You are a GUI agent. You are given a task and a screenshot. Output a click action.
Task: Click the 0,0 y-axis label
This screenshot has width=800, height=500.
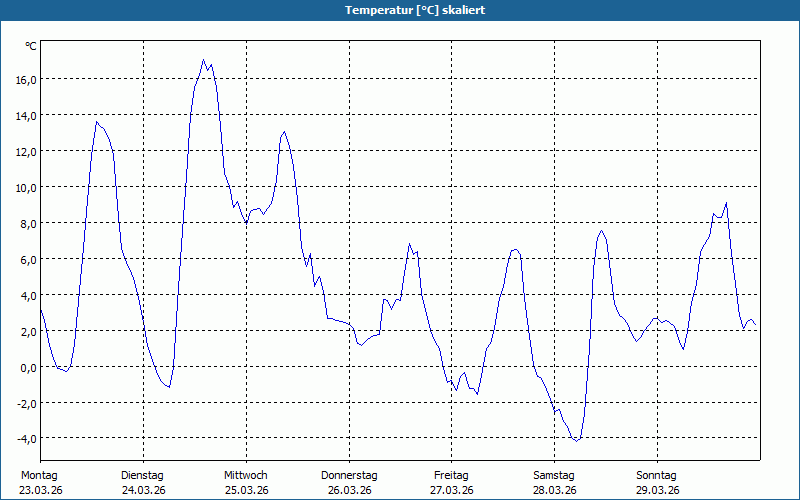pos(28,367)
